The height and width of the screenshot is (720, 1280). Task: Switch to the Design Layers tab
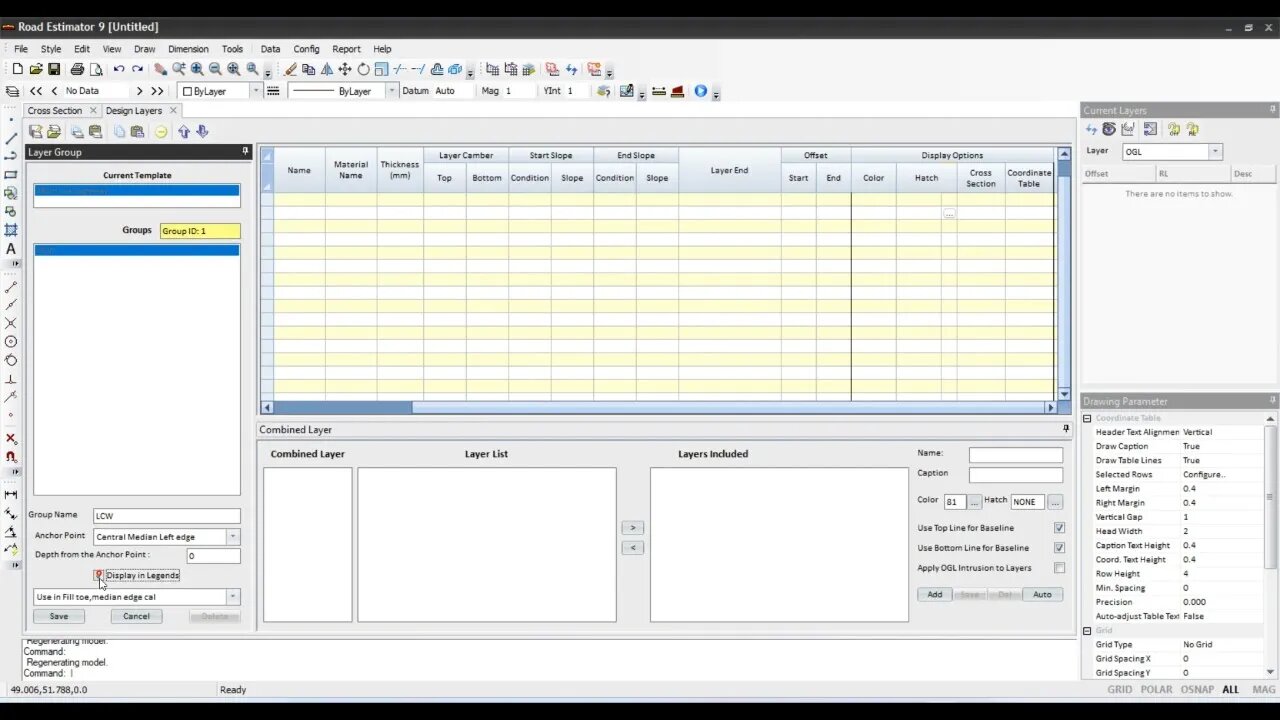[x=134, y=111]
